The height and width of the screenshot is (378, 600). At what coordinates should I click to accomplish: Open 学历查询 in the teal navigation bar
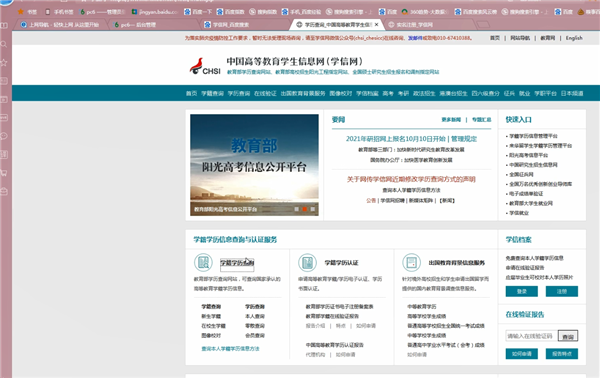tap(239, 93)
